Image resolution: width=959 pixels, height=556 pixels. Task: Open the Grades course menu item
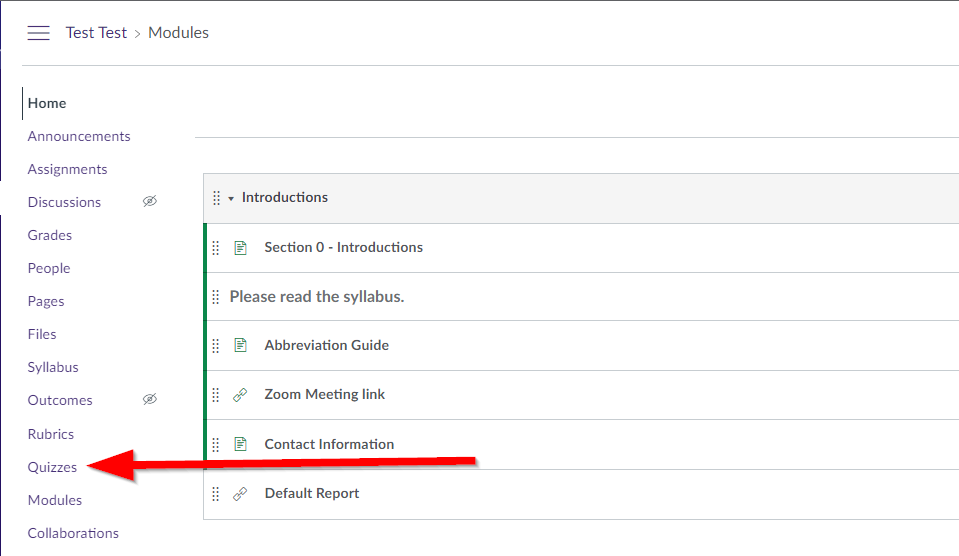[50, 235]
